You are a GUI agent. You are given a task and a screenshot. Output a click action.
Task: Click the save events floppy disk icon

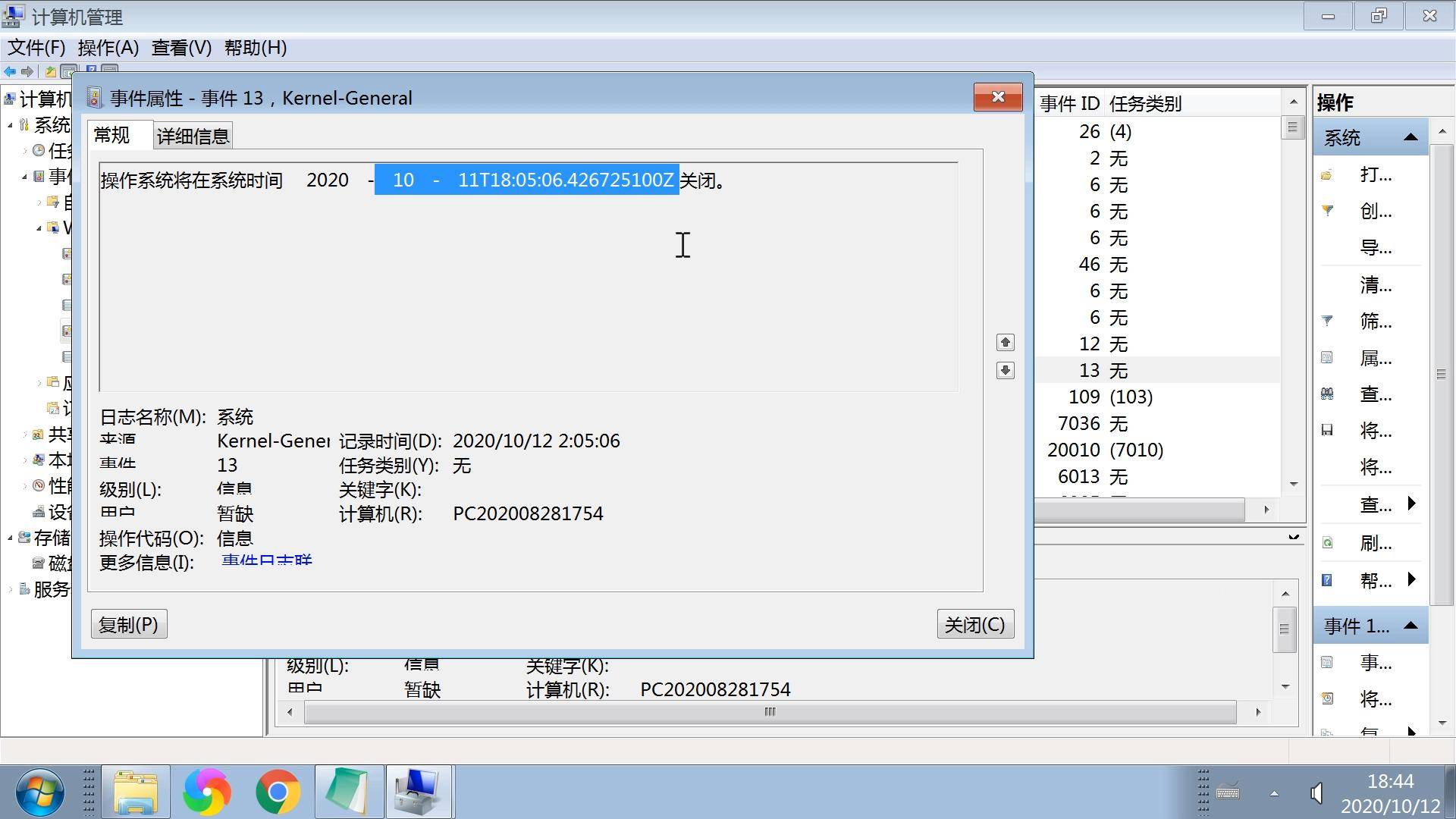(x=1327, y=431)
